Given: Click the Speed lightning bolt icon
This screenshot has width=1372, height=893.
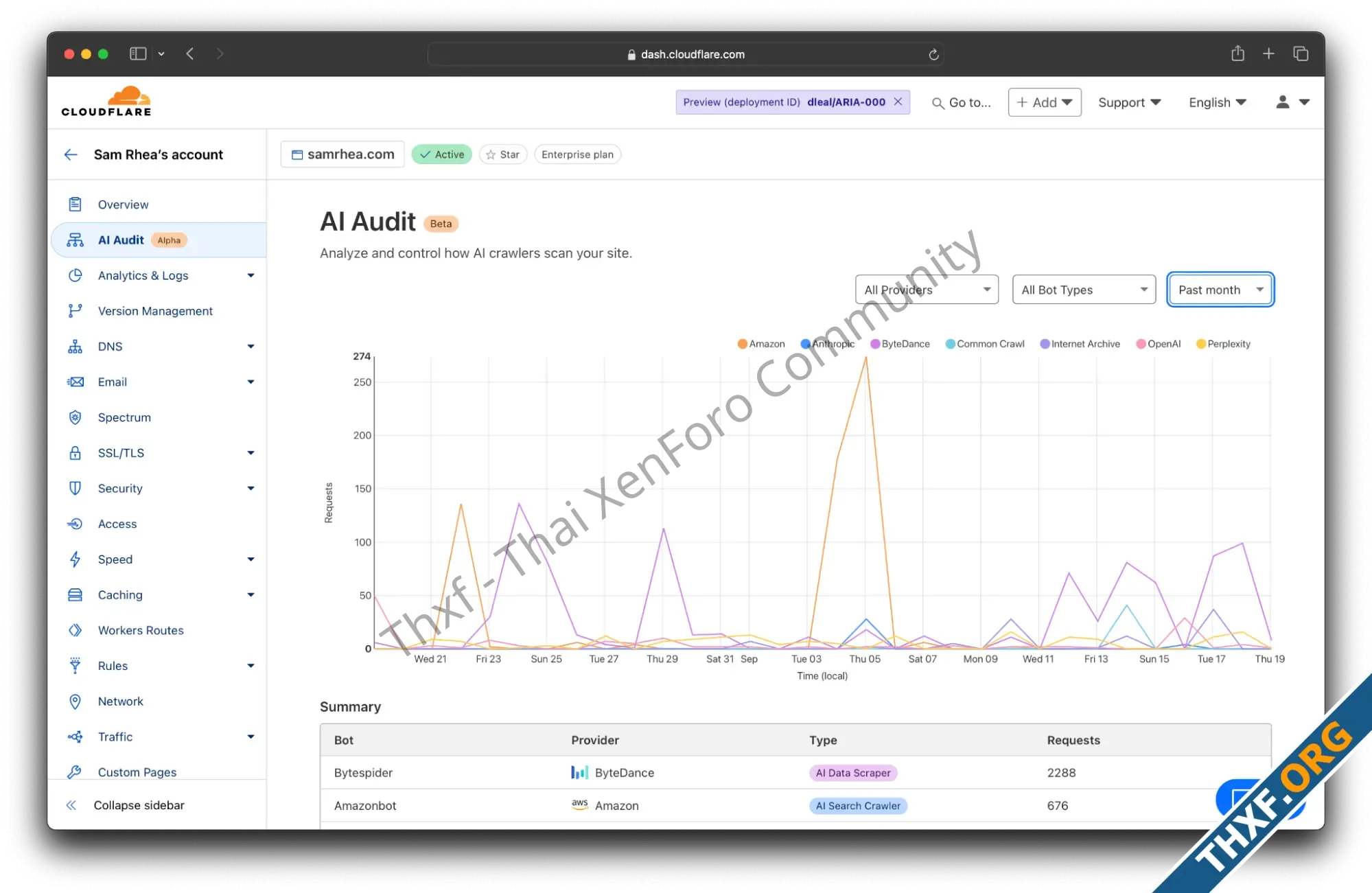Looking at the screenshot, I should click(x=75, y=559).
